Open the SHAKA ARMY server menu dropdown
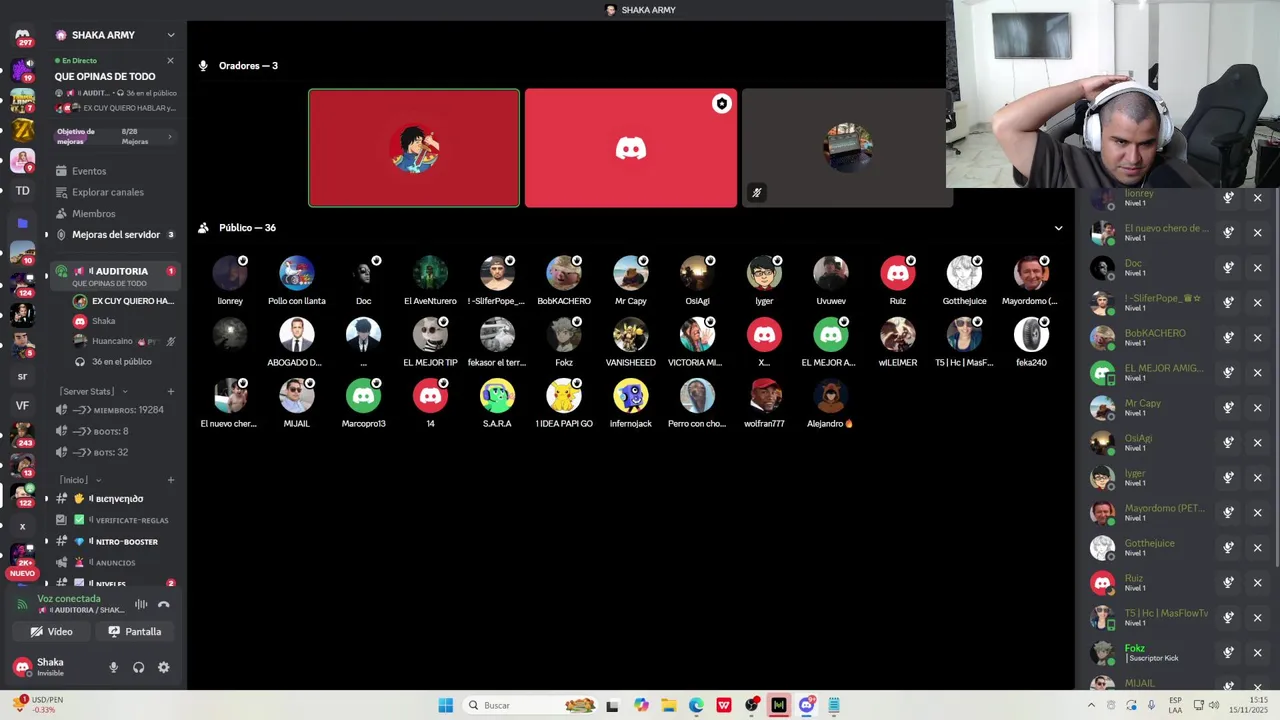This screenshot has width=1280, height=720. 171,35
